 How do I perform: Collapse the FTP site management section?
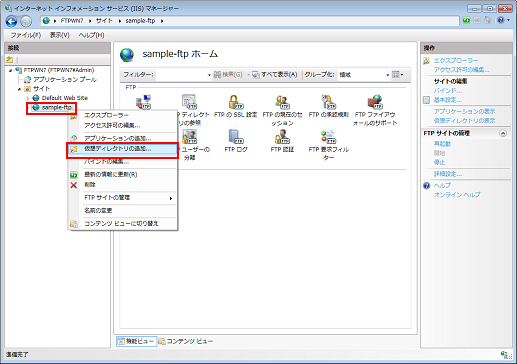coord(503,133)
